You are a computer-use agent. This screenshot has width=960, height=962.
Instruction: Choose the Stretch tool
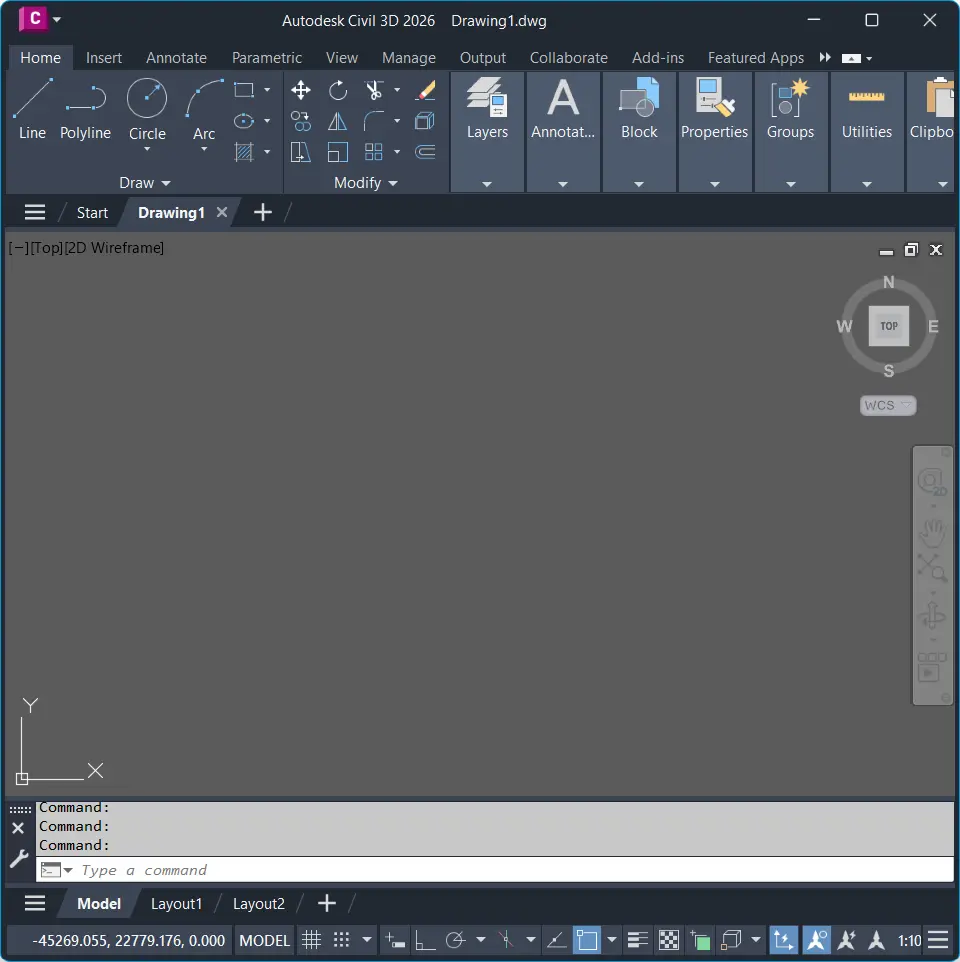301,152
